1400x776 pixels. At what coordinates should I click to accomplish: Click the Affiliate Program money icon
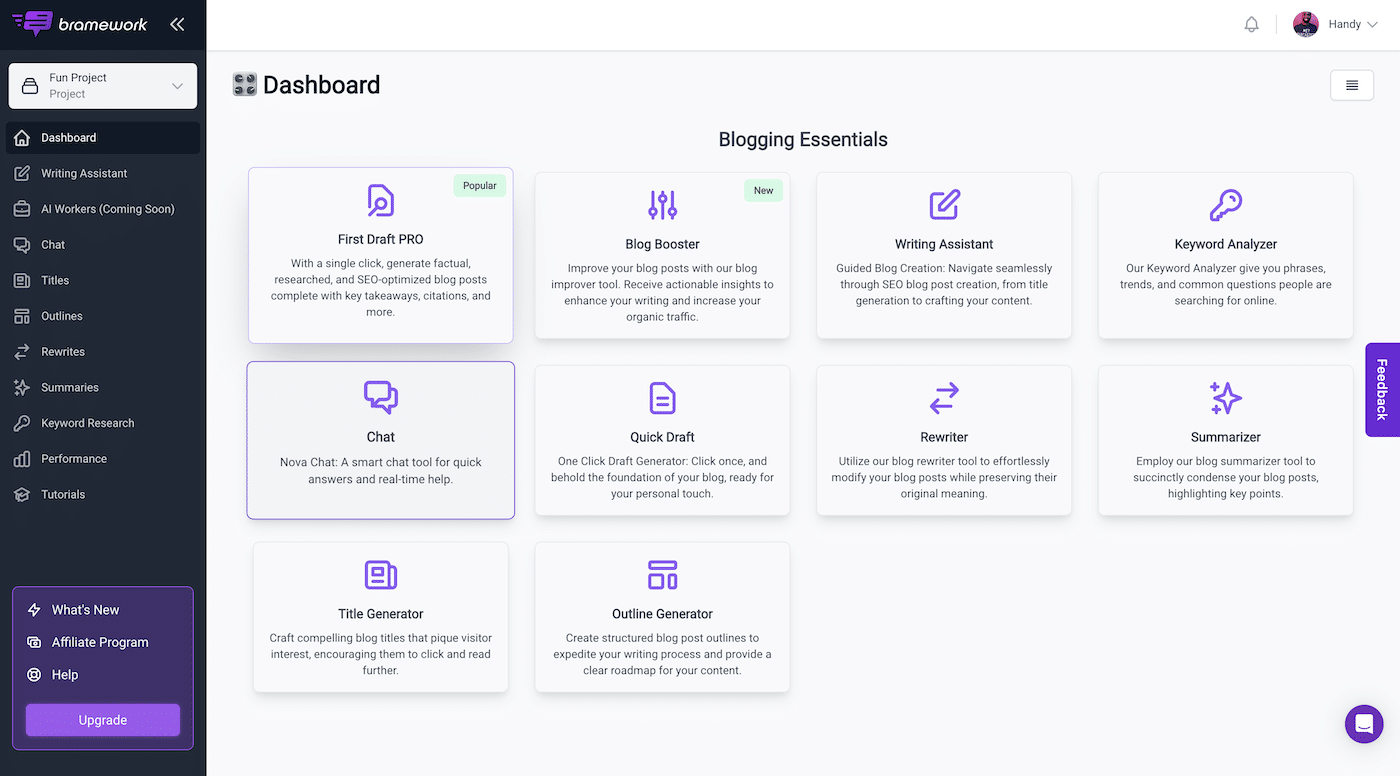pyautogui.click(x=34, y=642)
